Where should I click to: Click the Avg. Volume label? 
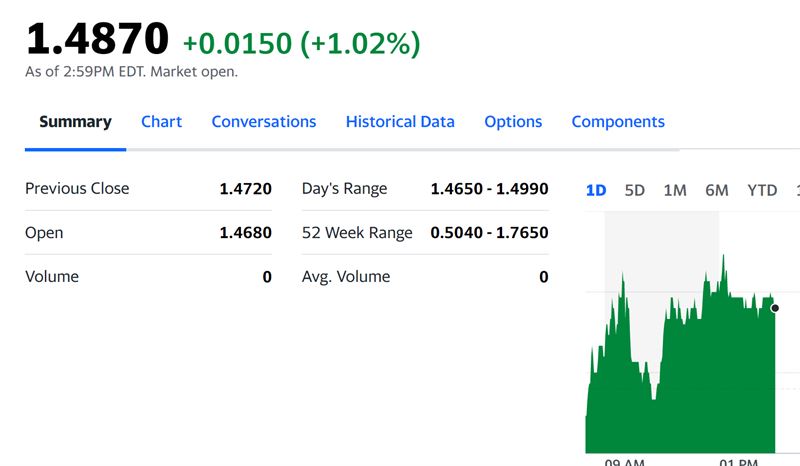click(x=346, y=277)
